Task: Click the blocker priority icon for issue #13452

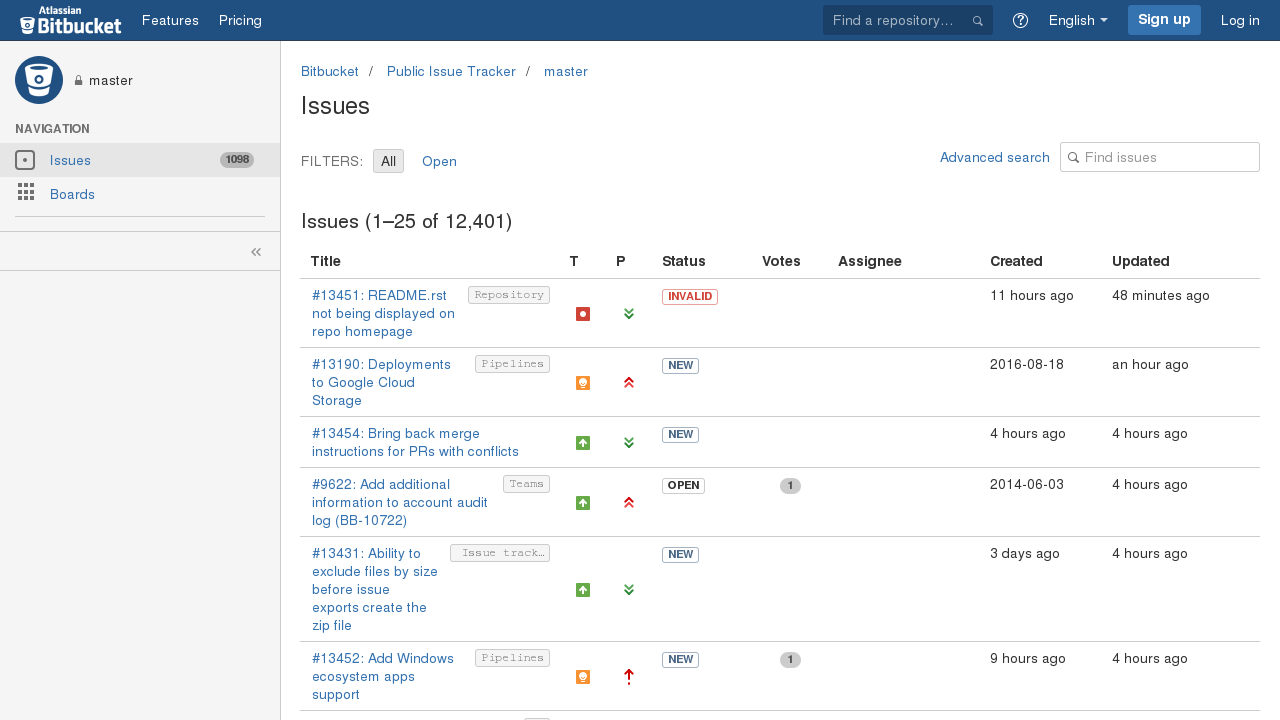Action: pos(629,677)
